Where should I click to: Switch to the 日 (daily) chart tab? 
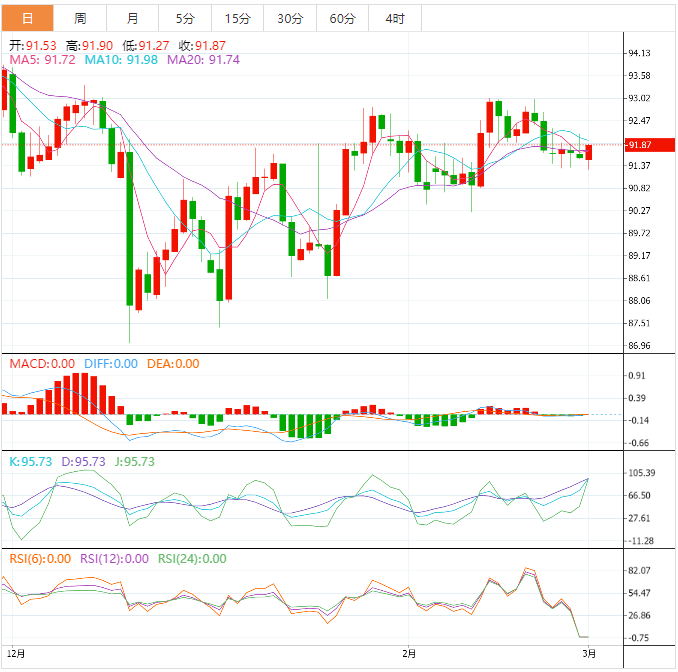point(27,18)
